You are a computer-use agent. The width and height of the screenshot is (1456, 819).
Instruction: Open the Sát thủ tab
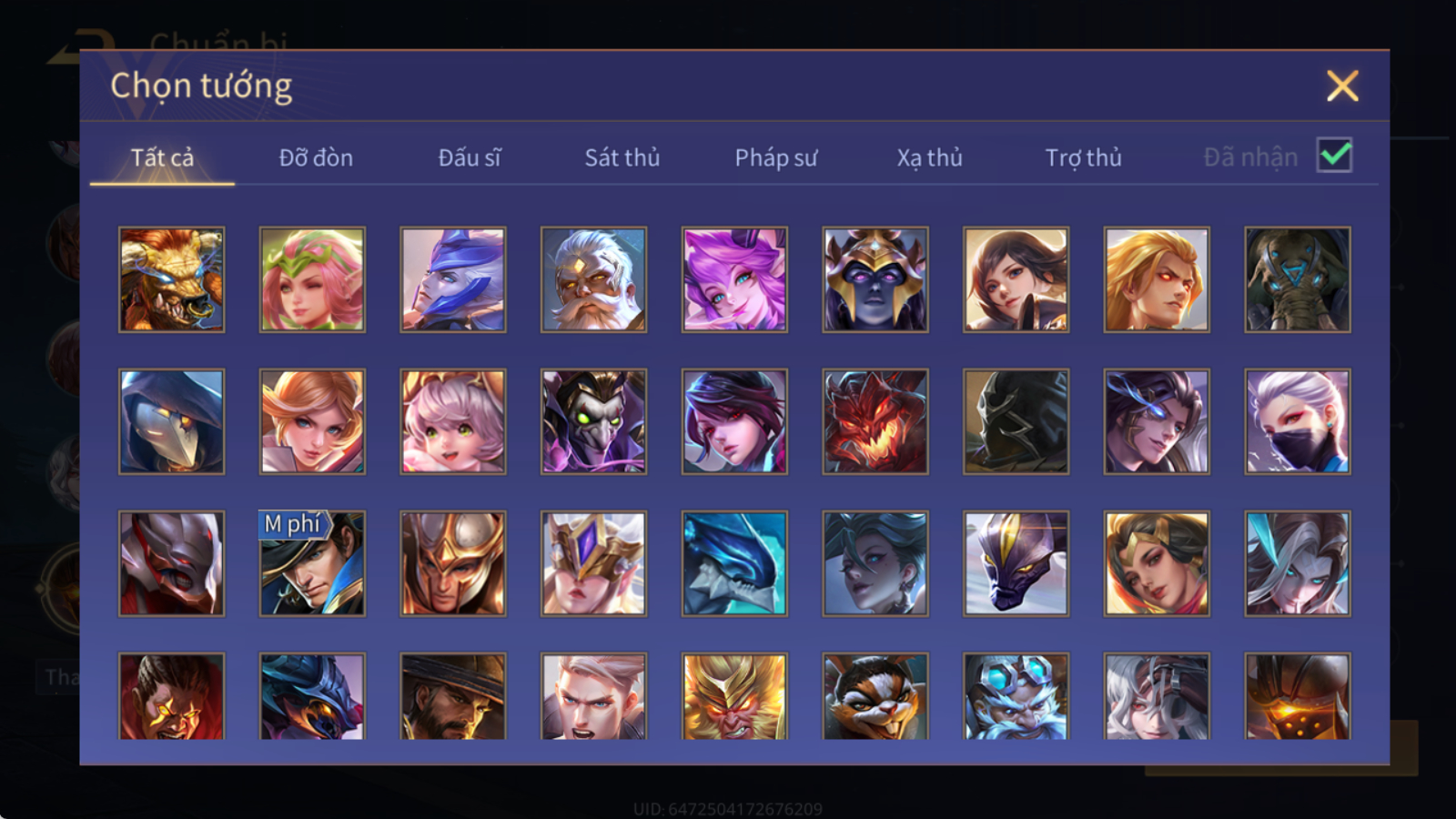click(x=622, y=157)
